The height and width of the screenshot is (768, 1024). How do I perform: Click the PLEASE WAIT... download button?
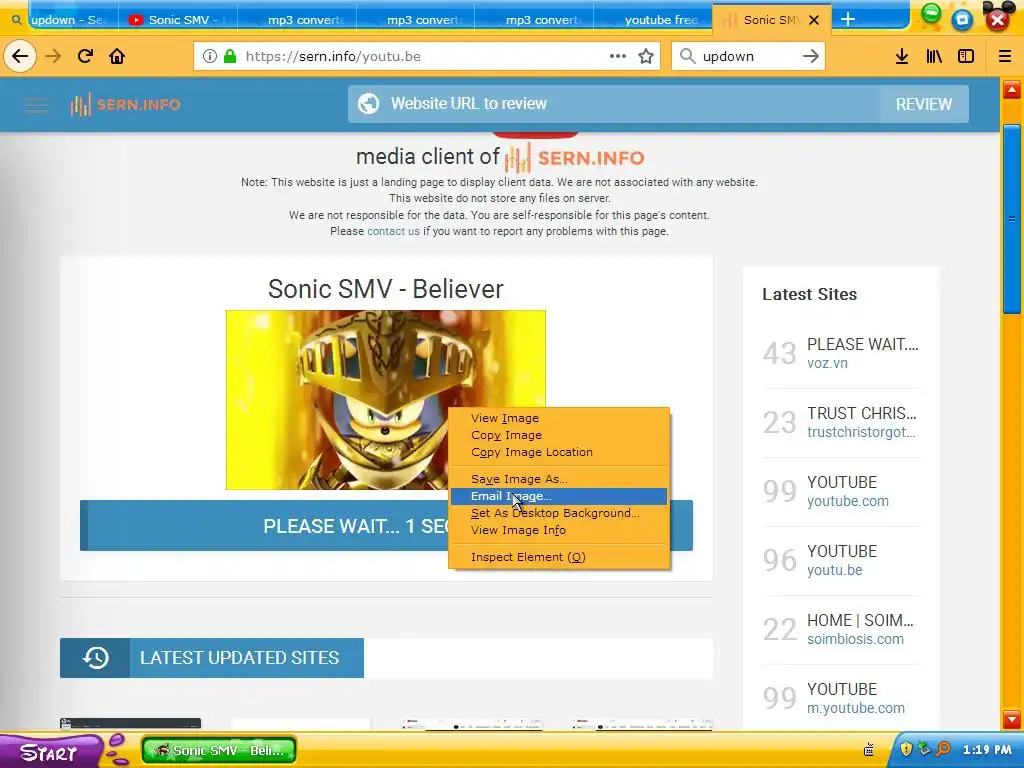(x=387, y=526)
